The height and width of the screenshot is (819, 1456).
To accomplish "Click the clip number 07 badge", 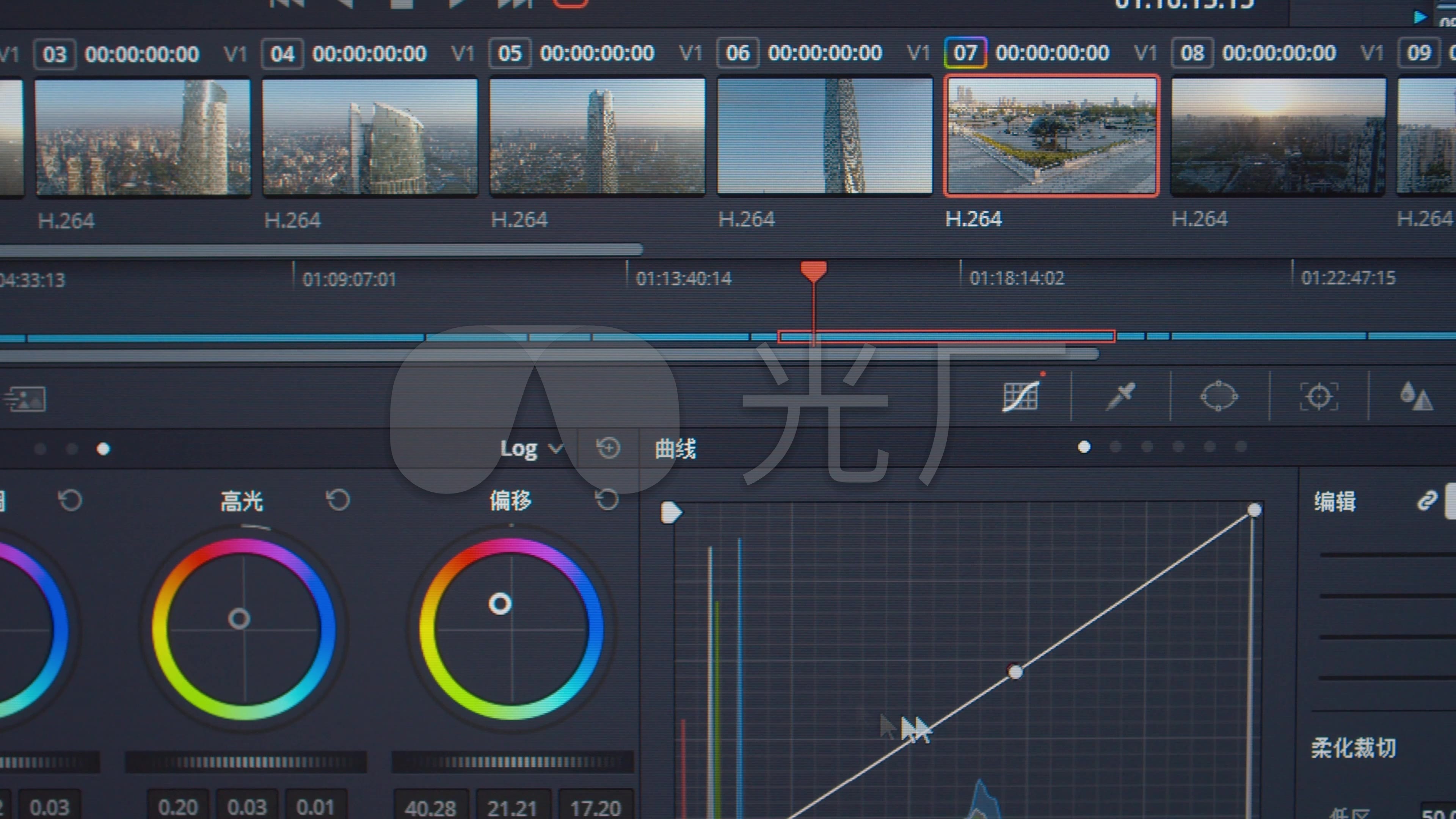I will pos(965,53).
